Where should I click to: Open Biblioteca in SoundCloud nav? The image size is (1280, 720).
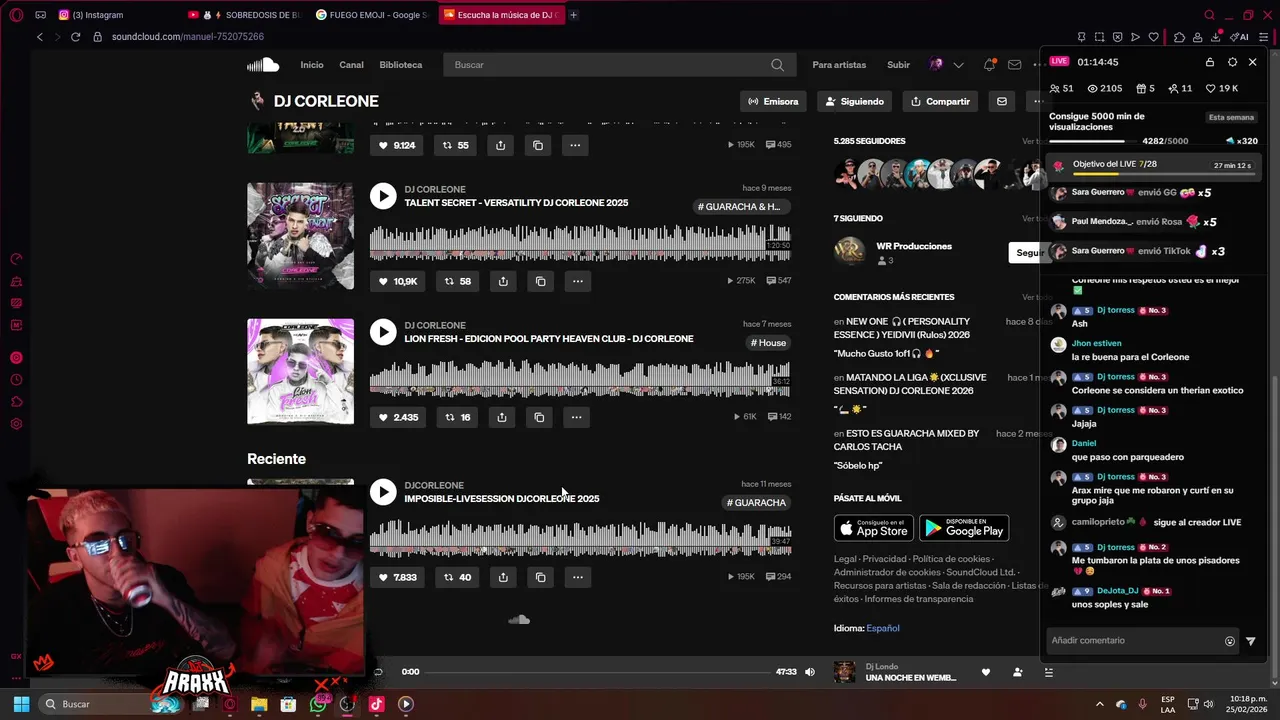coord(400,65)
